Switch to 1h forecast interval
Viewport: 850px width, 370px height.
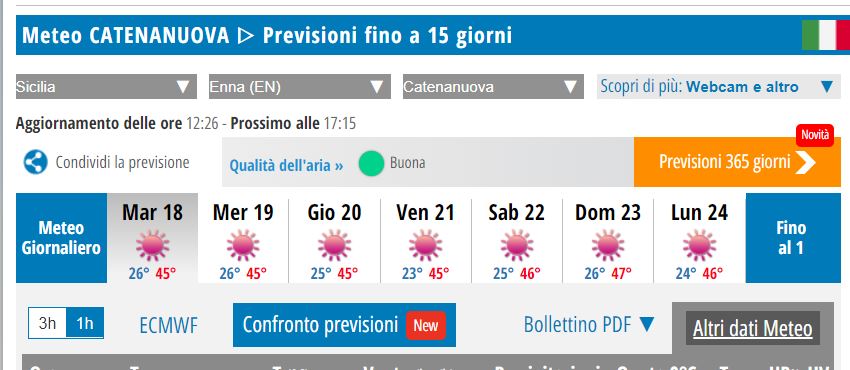click(85, 323)
